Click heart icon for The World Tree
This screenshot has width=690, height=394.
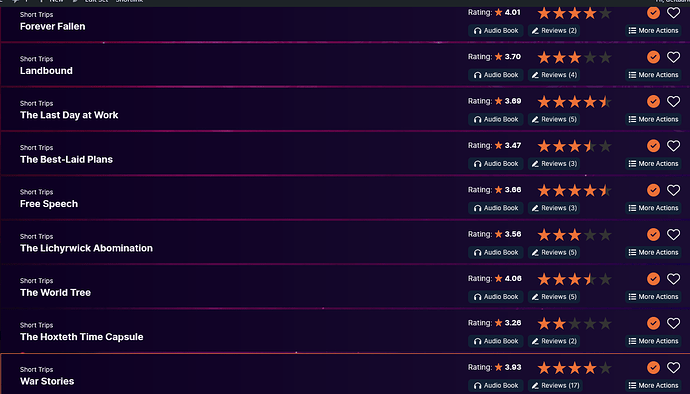pos(673,279)
